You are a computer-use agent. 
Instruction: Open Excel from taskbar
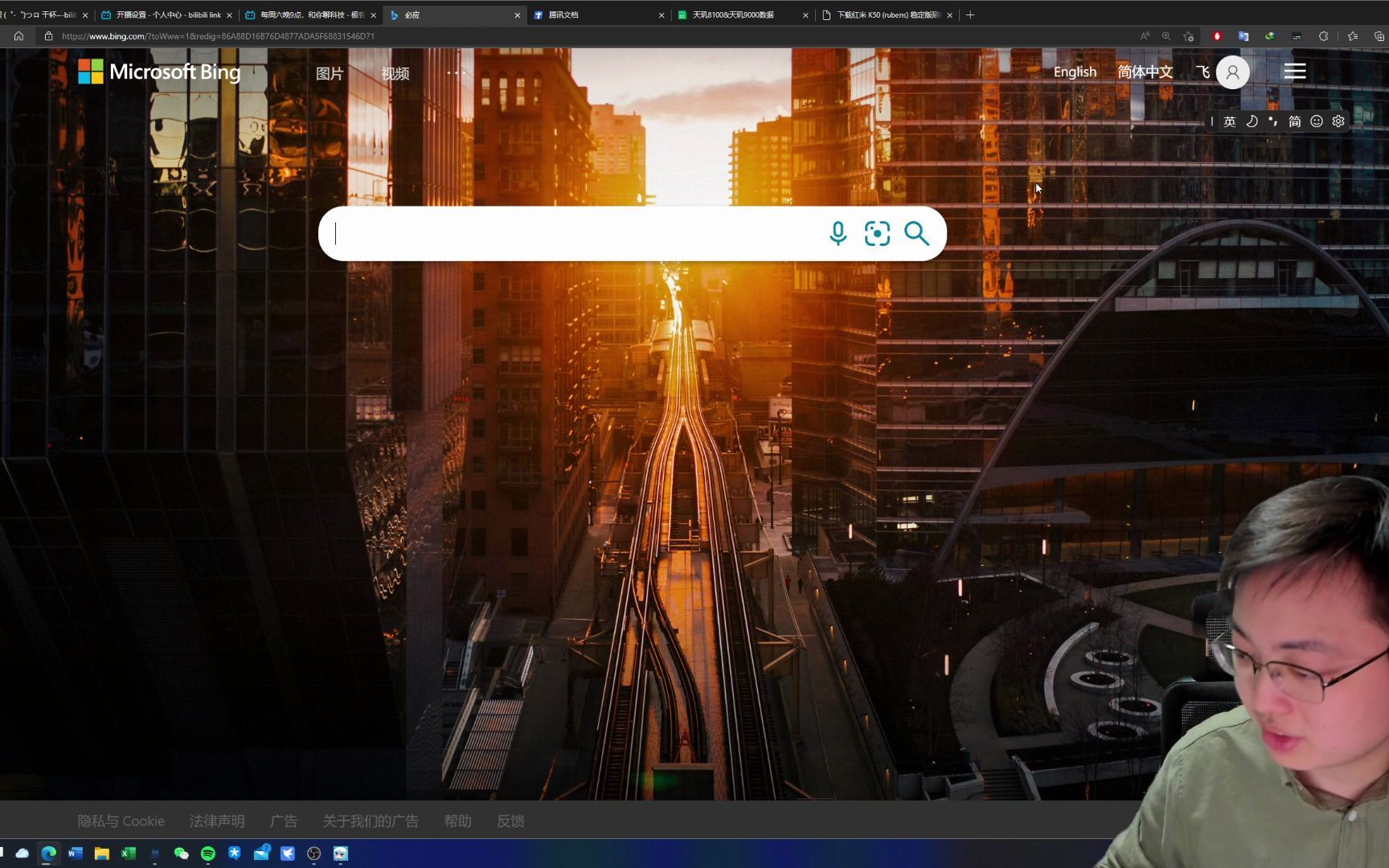129,853
